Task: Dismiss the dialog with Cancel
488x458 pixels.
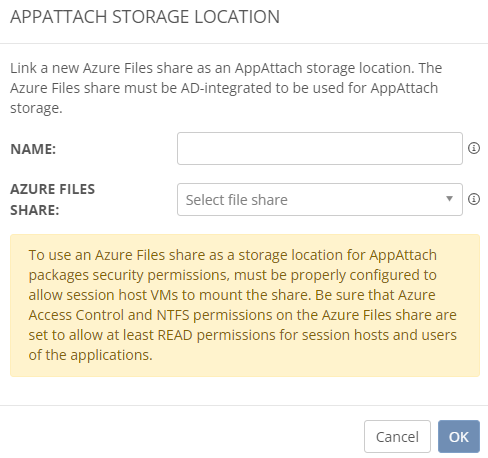Action: [x=397, y=436]
